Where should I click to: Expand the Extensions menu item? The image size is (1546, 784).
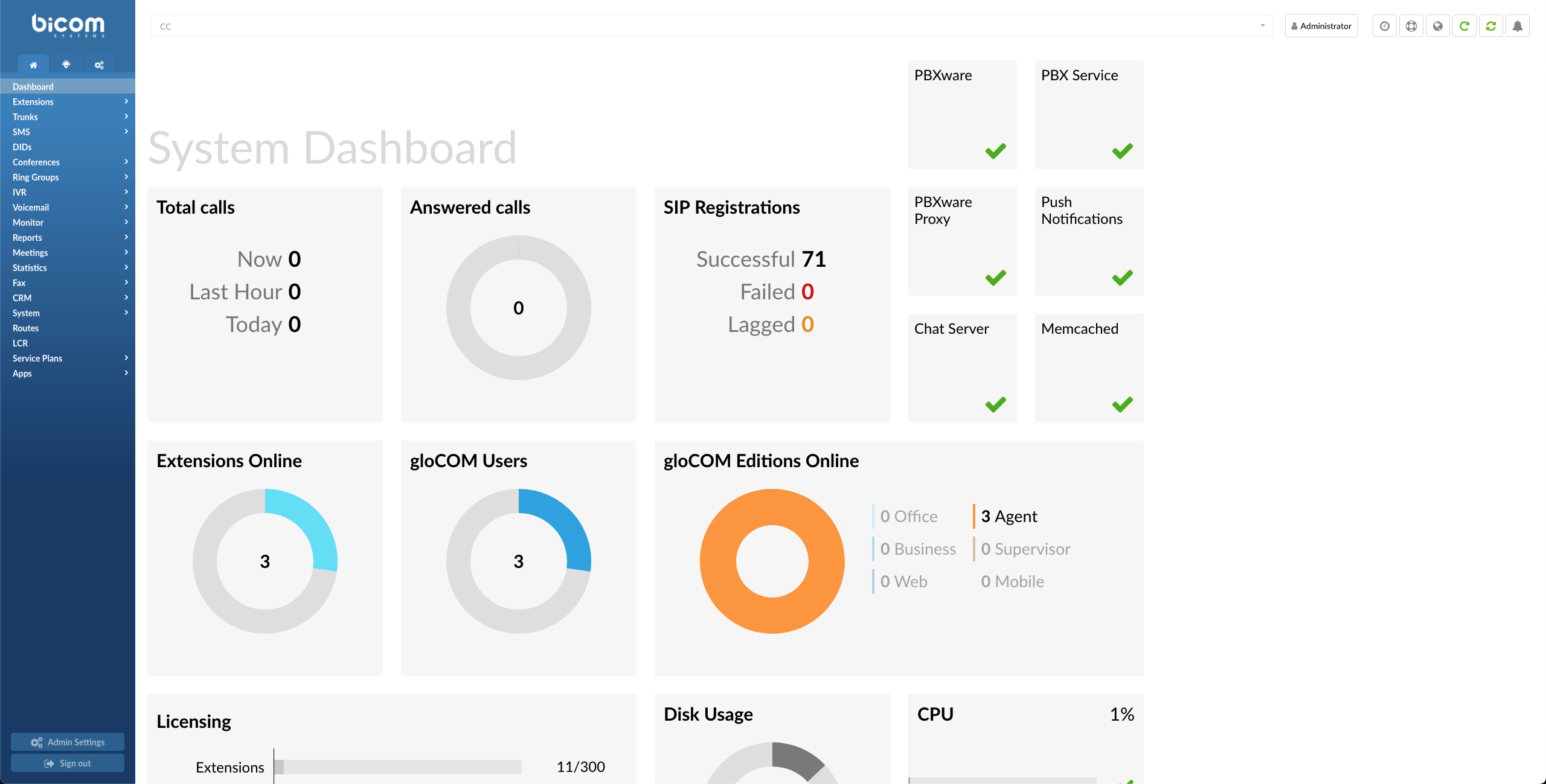click(x=67, y=101)
